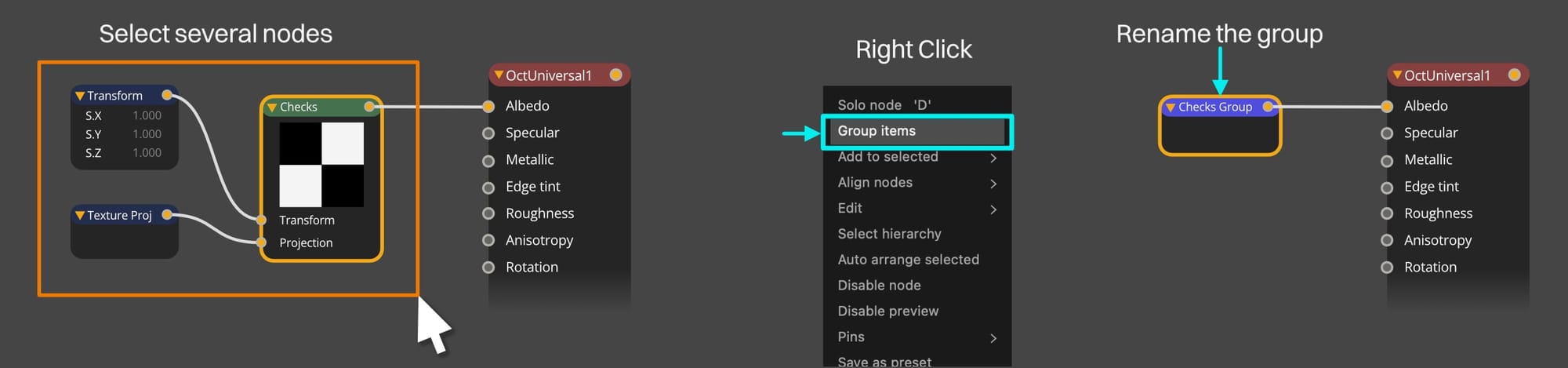Click title of OctUniversal1 wired to Checks node

(x=549, y=75)
